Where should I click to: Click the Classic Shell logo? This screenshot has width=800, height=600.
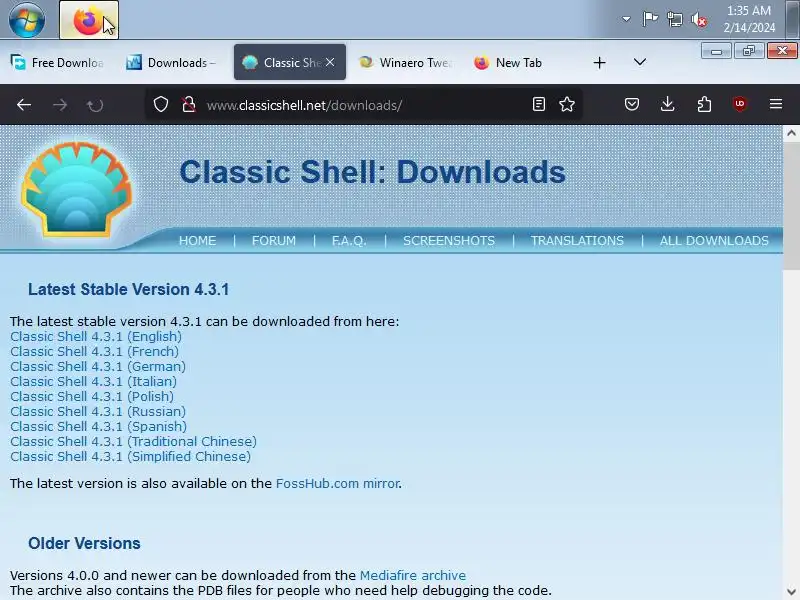tap(76, 190)
